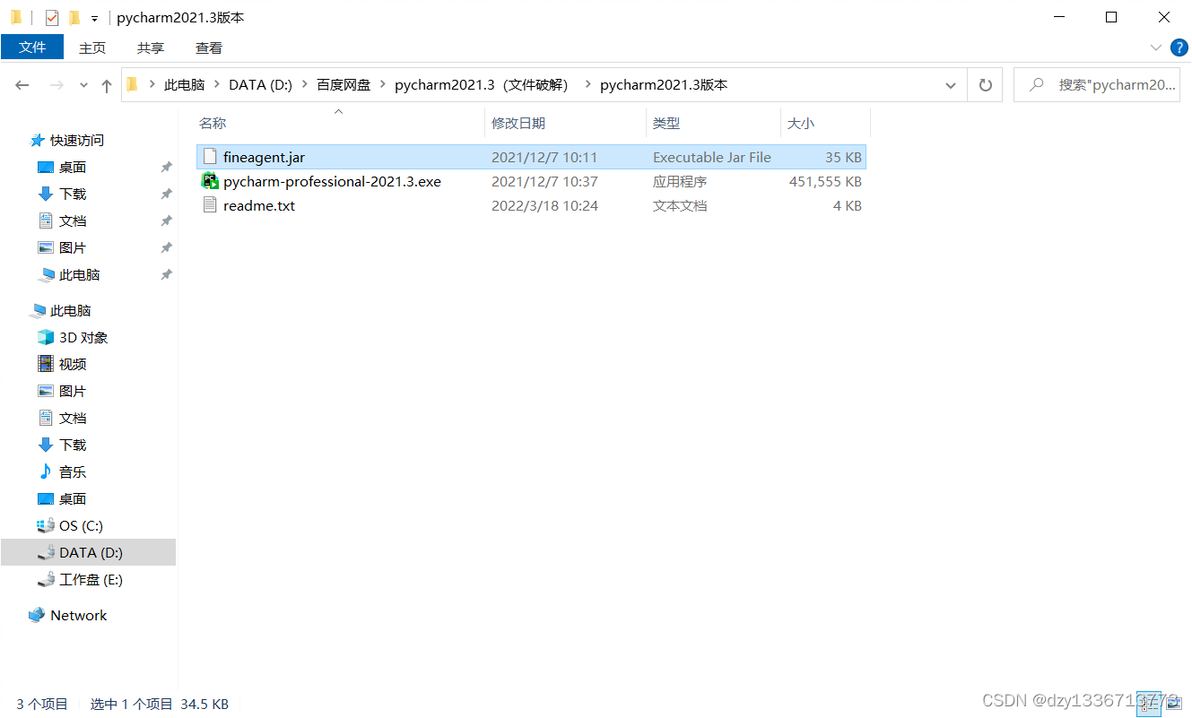Image resolution: width=1192 pixels, height=718 pixels.
Task: Go up one folder level arrow
Action: click(106, 85)
